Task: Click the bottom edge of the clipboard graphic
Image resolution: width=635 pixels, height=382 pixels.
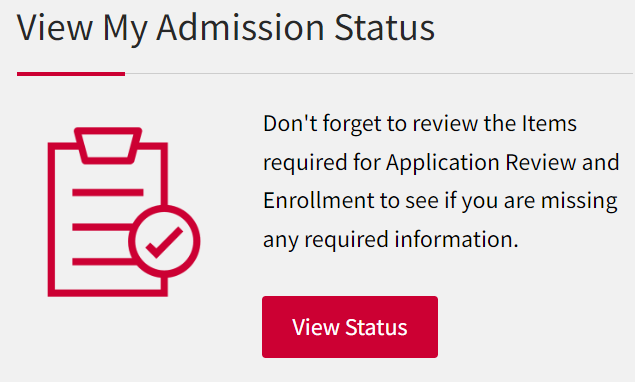Action: pyautogui.click(x=108, y=293)
